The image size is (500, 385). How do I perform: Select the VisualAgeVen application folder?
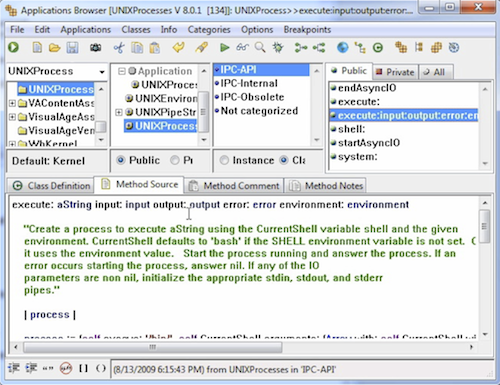pos(57,130)
